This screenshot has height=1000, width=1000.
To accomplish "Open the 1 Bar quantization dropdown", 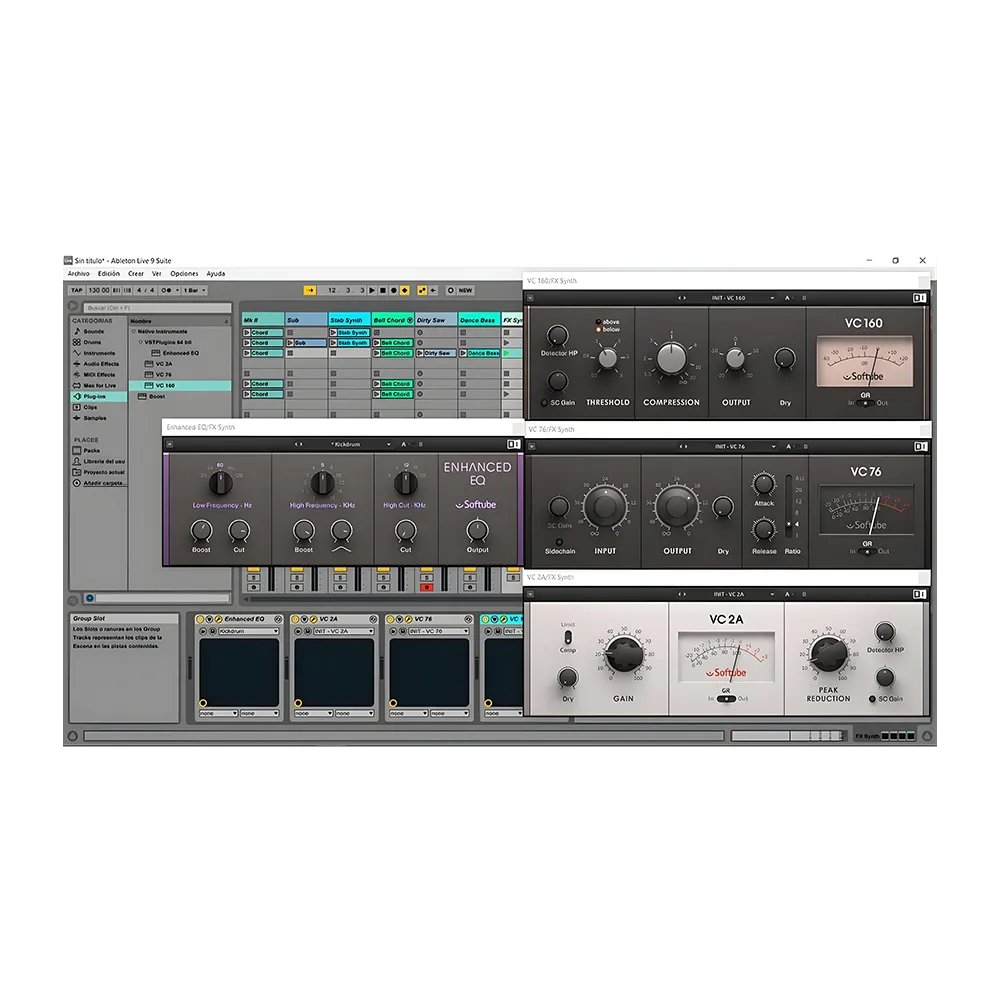I will tap(194, 290).
